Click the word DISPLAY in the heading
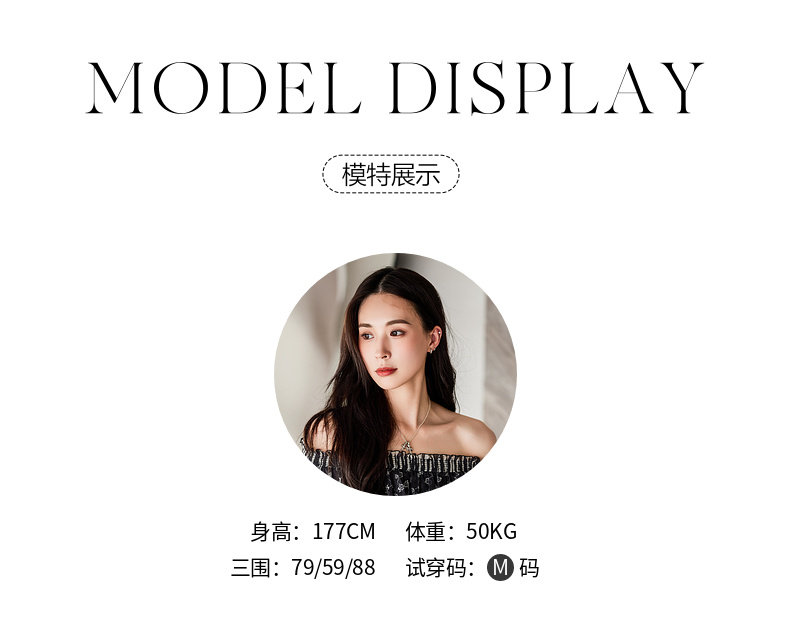The height and width of the screenshot is (621, 790). pos(547,88)
